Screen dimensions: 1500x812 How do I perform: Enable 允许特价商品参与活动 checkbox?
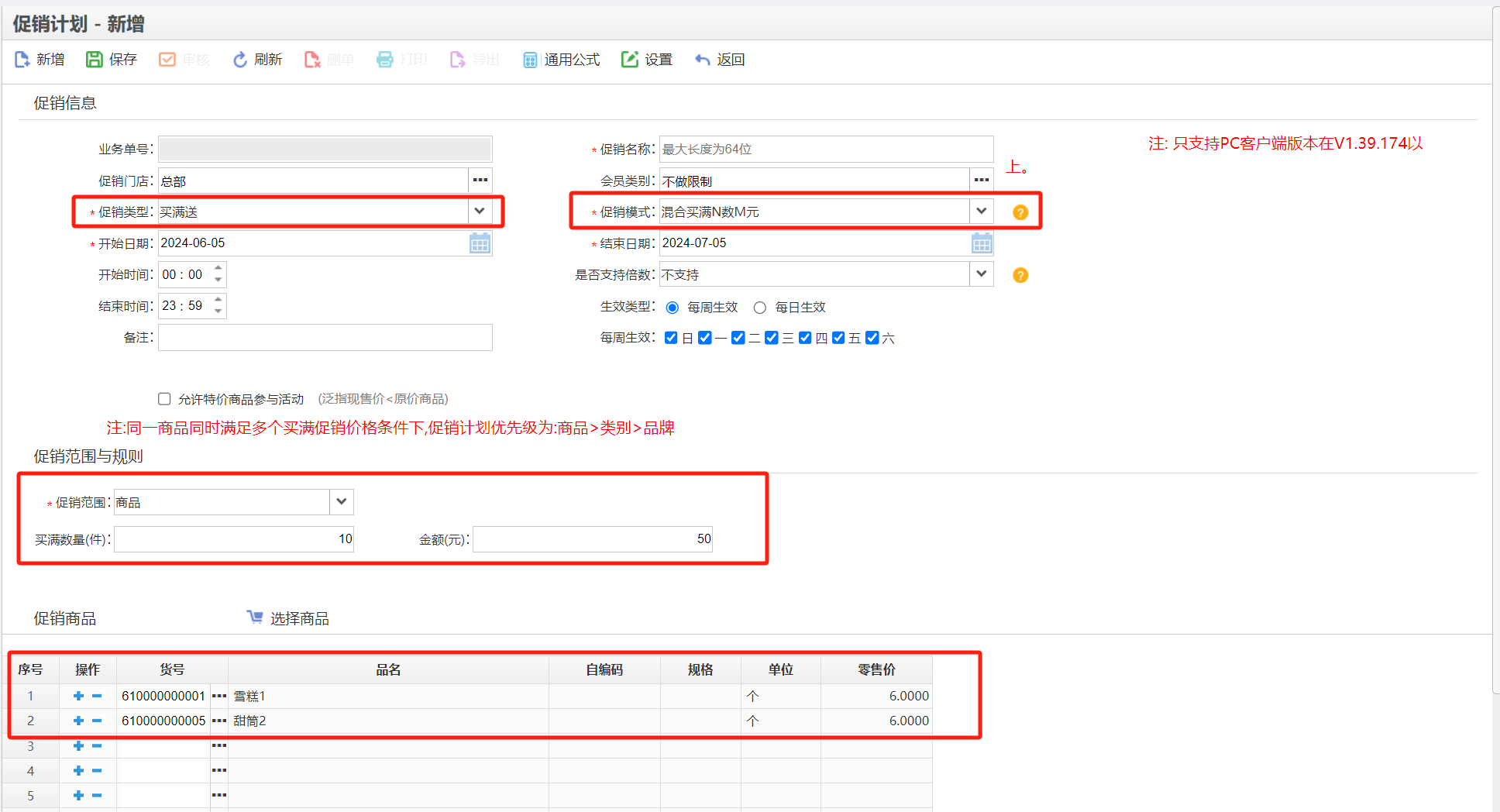coord(164,398)
